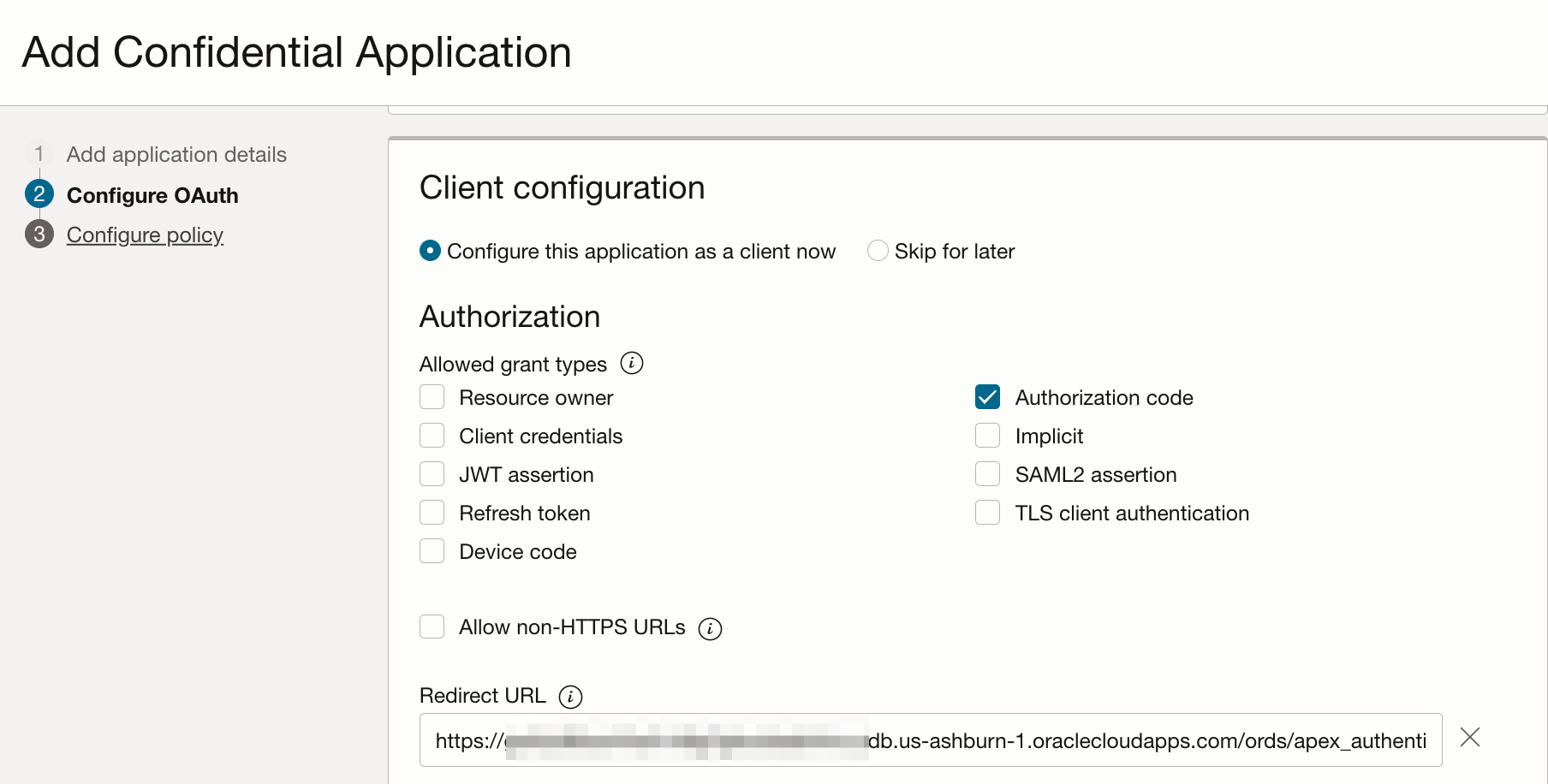Click the Allow non-HTTPS URLs info icon
This screenshot has width=1548, height=784.
point(710,628)
